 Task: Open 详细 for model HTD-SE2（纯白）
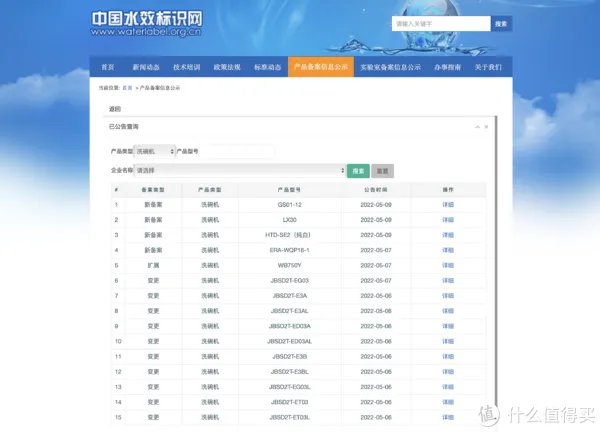tap(448, 235)
